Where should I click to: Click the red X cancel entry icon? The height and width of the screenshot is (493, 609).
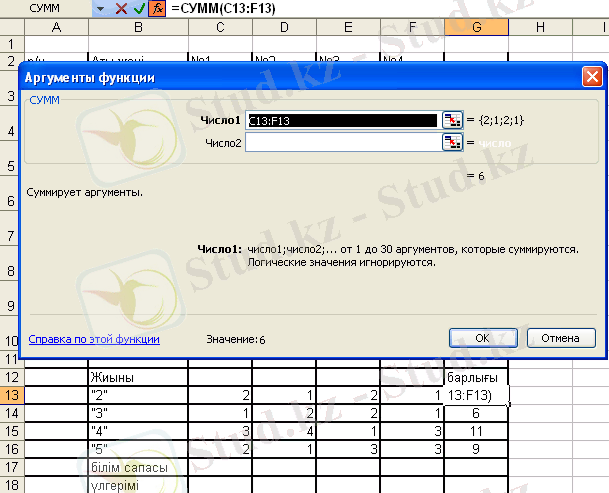(x=122, y=8)
